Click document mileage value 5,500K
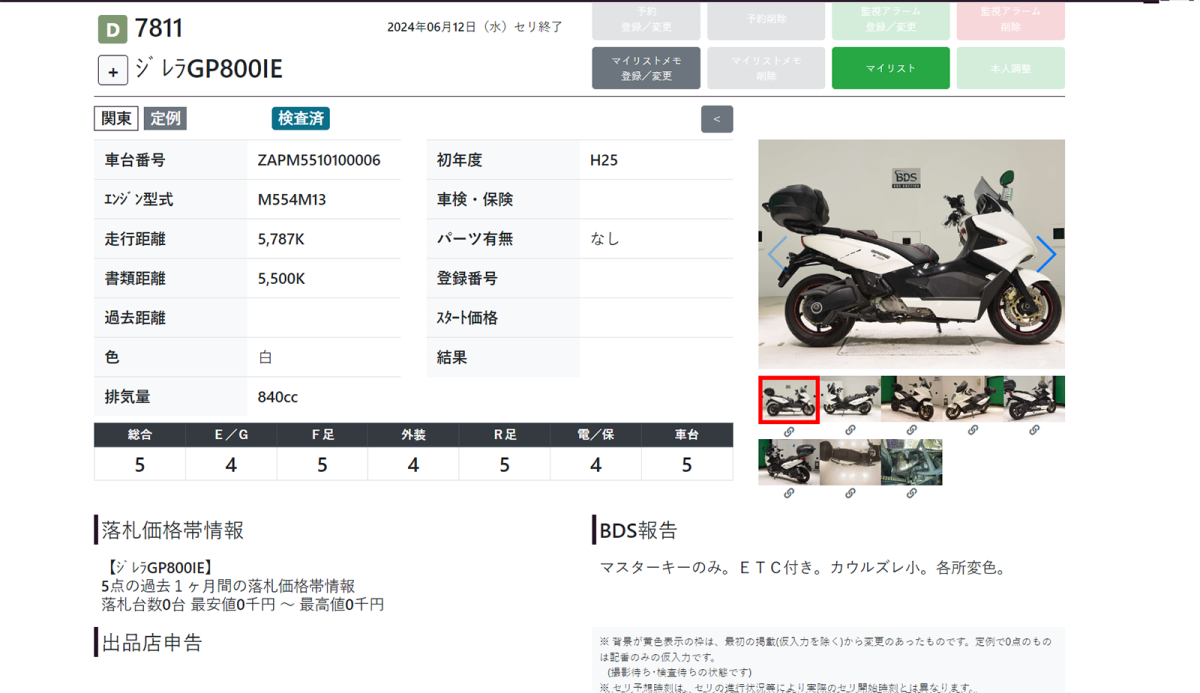Screen dimensions: 1200x693 tap(281, 279)
